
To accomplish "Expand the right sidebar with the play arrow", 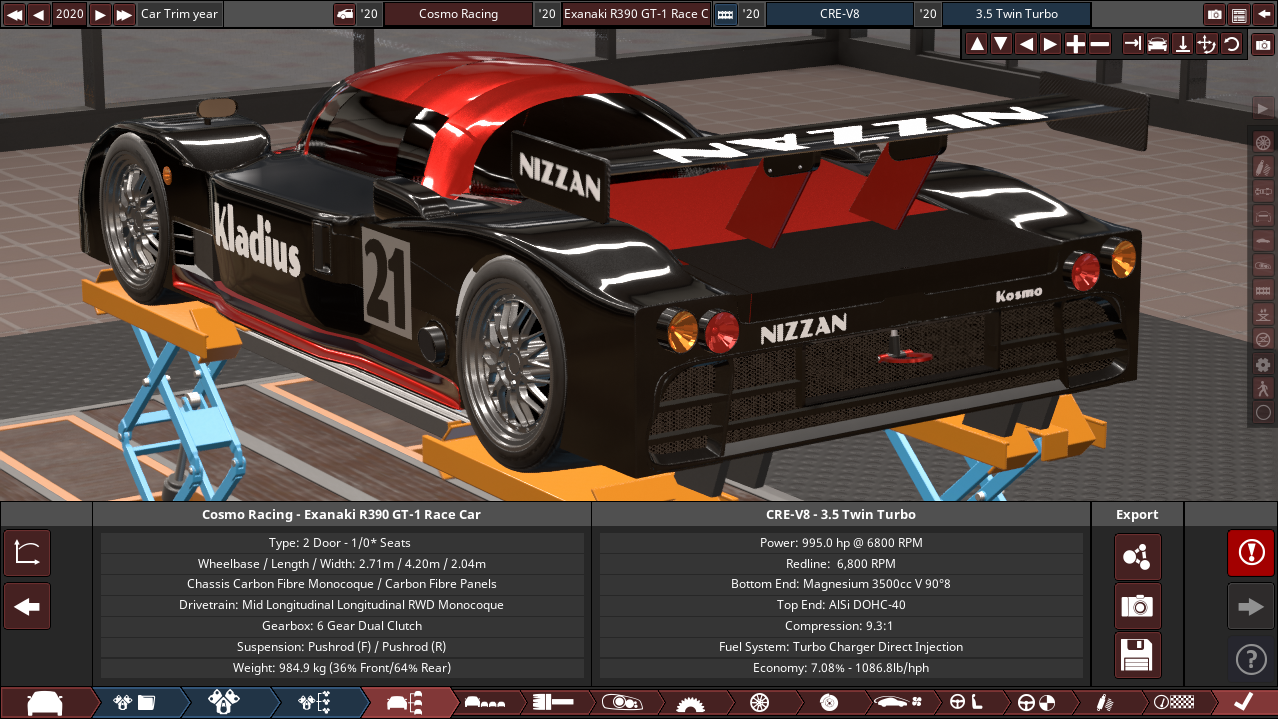I will point(1263,108).
